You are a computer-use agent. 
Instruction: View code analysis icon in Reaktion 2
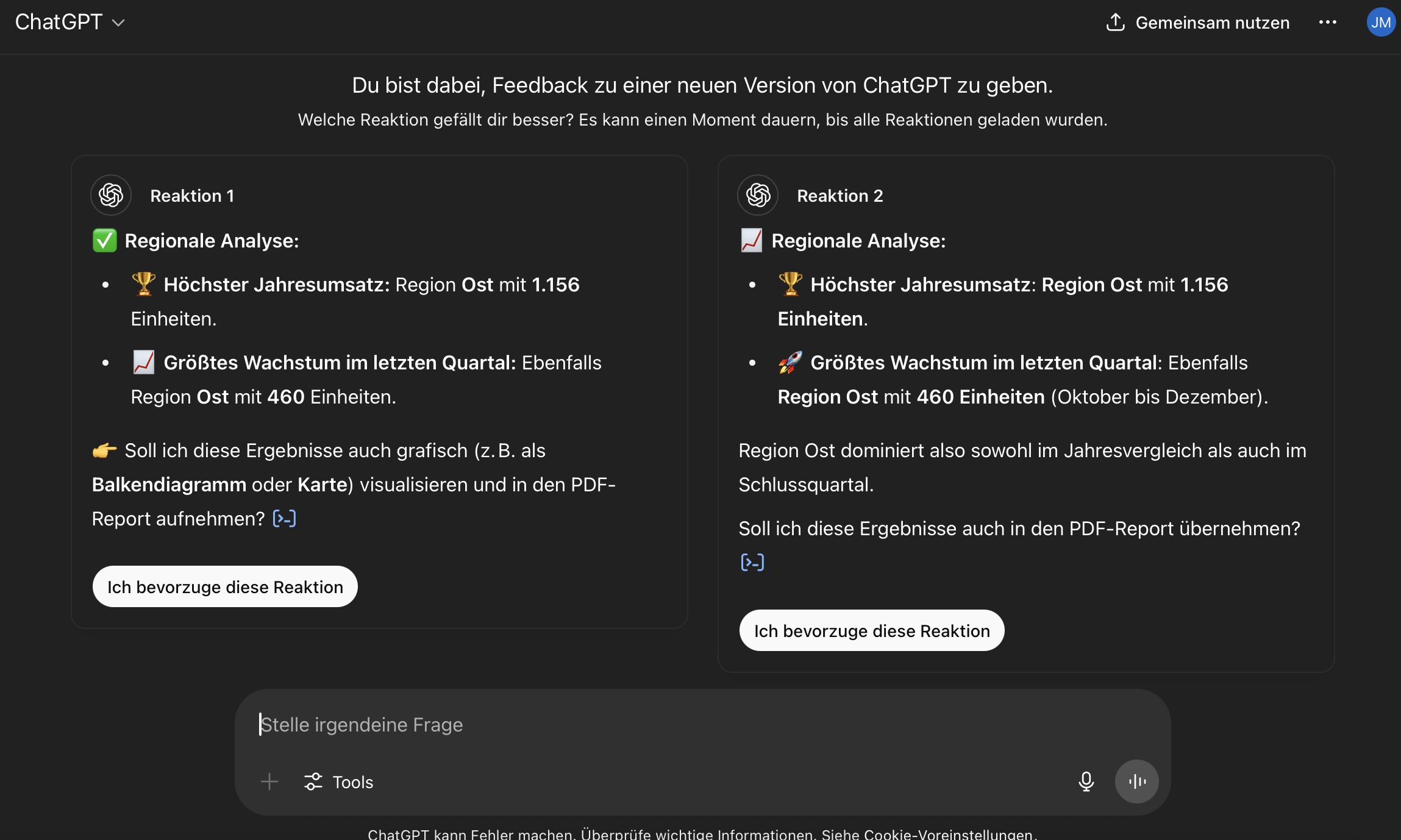coord(752,562)
